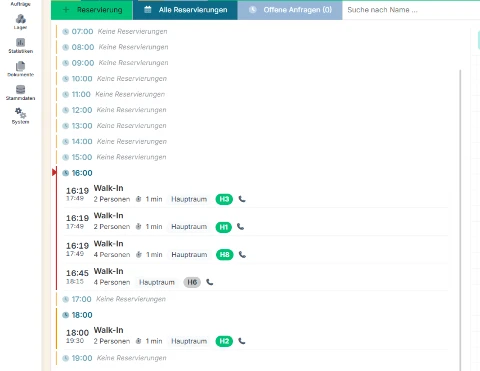The image size is (480, 371).
Task: Click the Hauptraum tag in the H3 row
Action: (189, 199)
